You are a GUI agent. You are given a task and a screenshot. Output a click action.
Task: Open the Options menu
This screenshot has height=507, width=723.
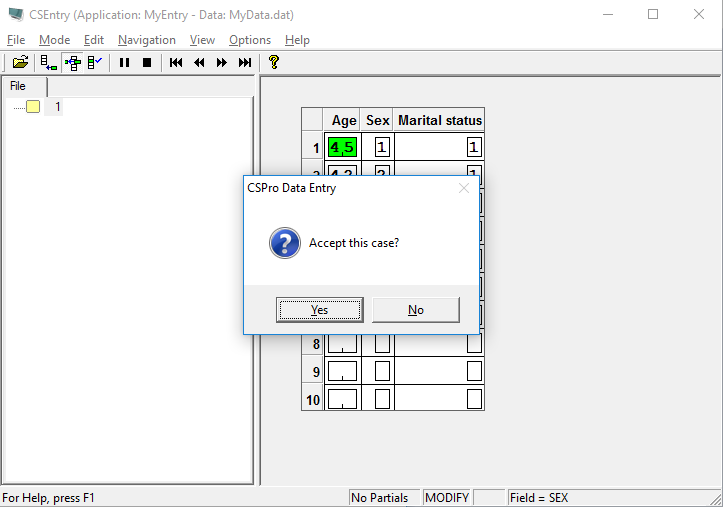249,40
